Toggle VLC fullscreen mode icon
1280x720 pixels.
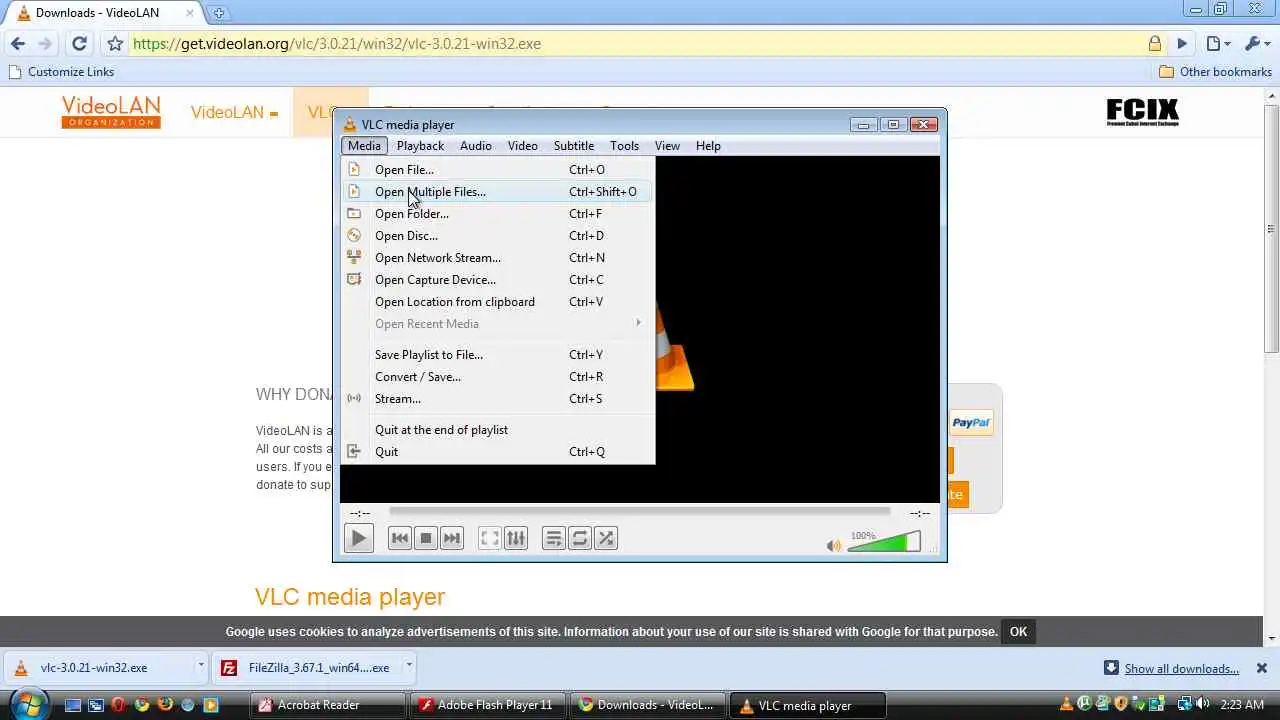(490, 538)
